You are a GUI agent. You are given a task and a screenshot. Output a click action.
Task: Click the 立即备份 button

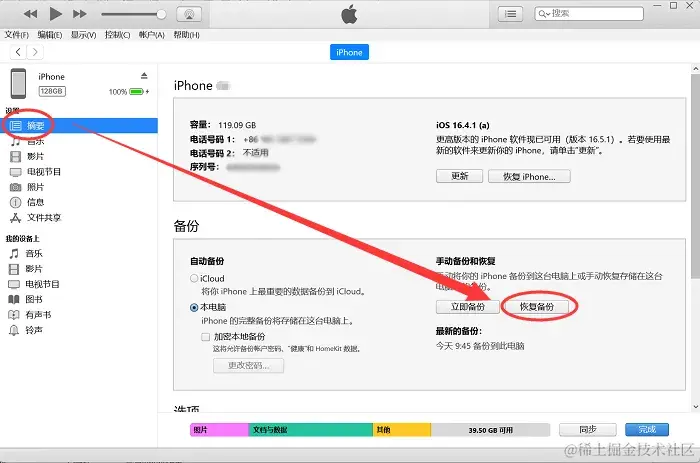[x=467, y=307]
